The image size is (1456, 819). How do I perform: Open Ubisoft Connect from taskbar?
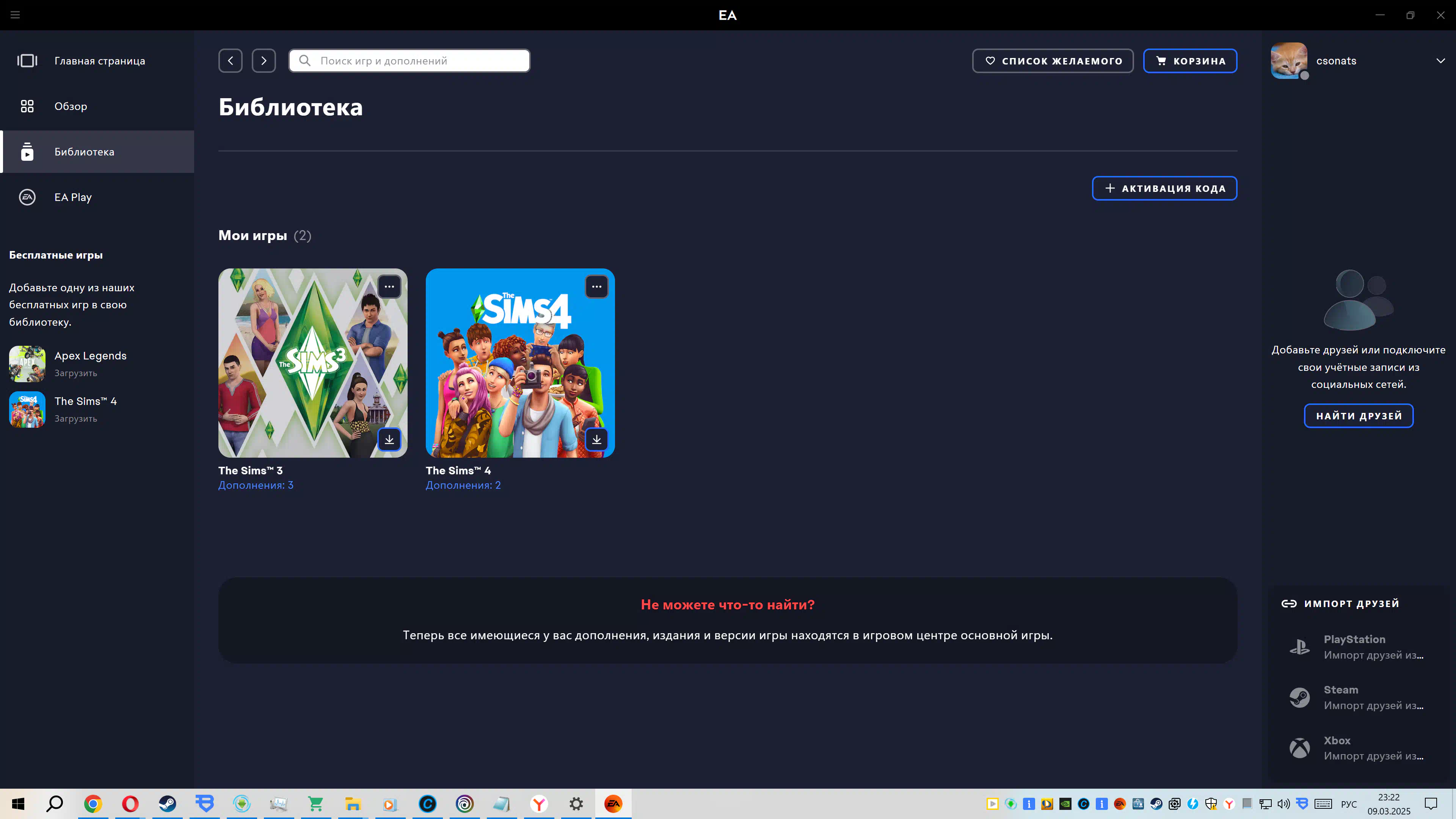point(464,804)
